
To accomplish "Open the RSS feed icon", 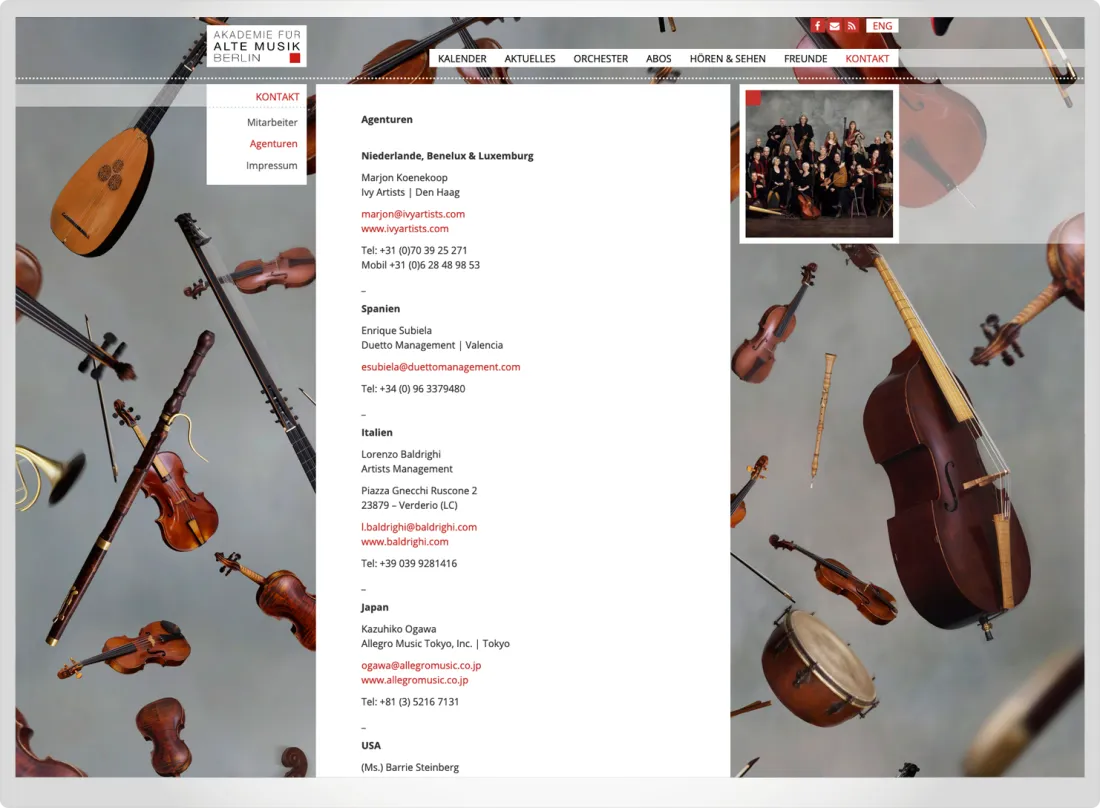I will click(x=851, y=26).
